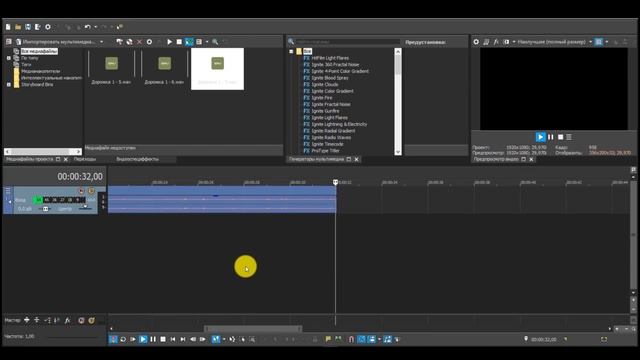Select the highlighted third media thumbnail
The width and height of the screenshot is (640, 360).
pos(218,69)
